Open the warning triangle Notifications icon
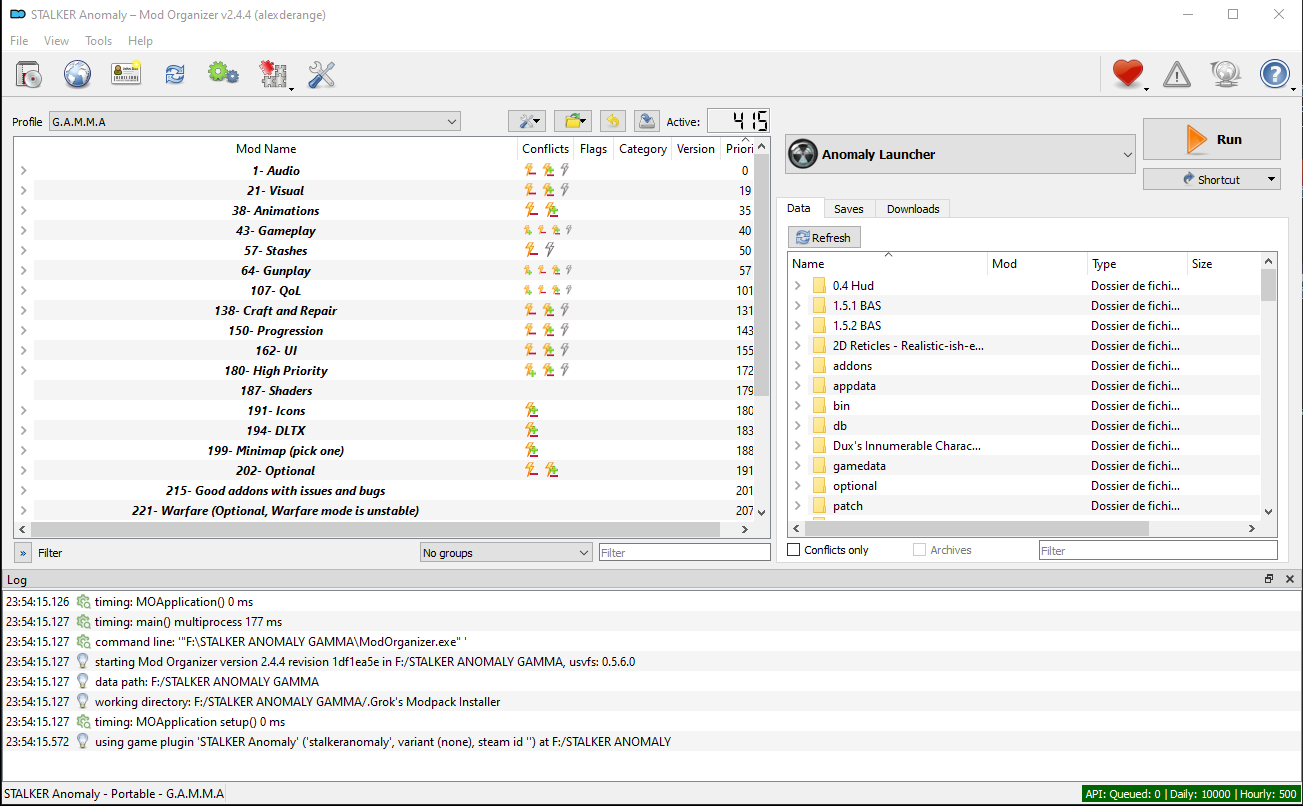 click(x=1177, y=74)
